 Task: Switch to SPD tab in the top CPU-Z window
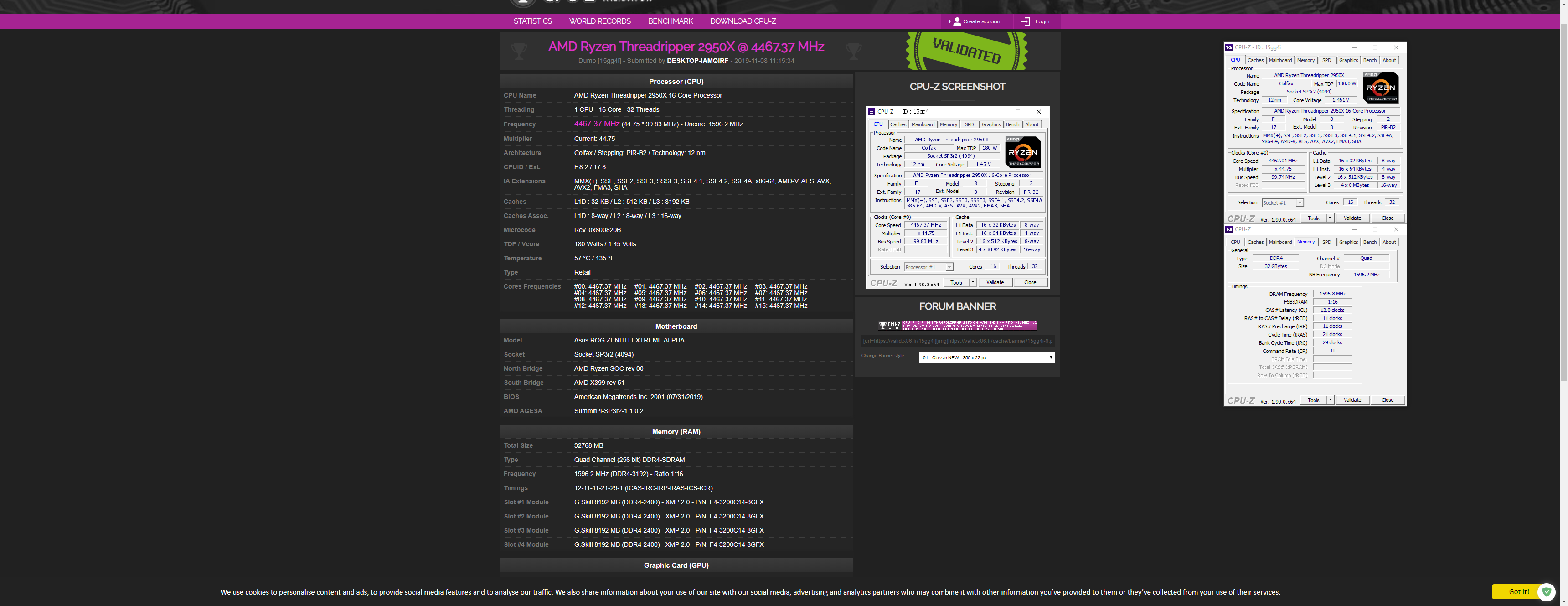1326,60
